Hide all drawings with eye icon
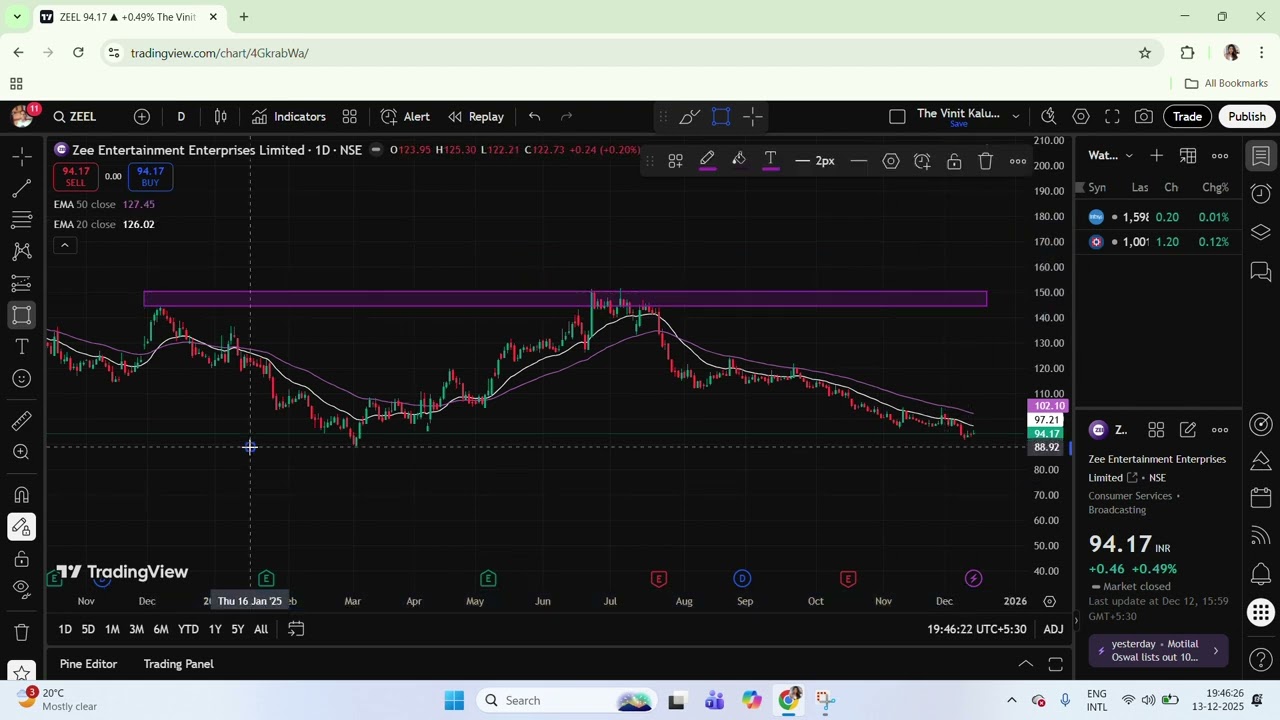1280x720 pixels. 21,588
